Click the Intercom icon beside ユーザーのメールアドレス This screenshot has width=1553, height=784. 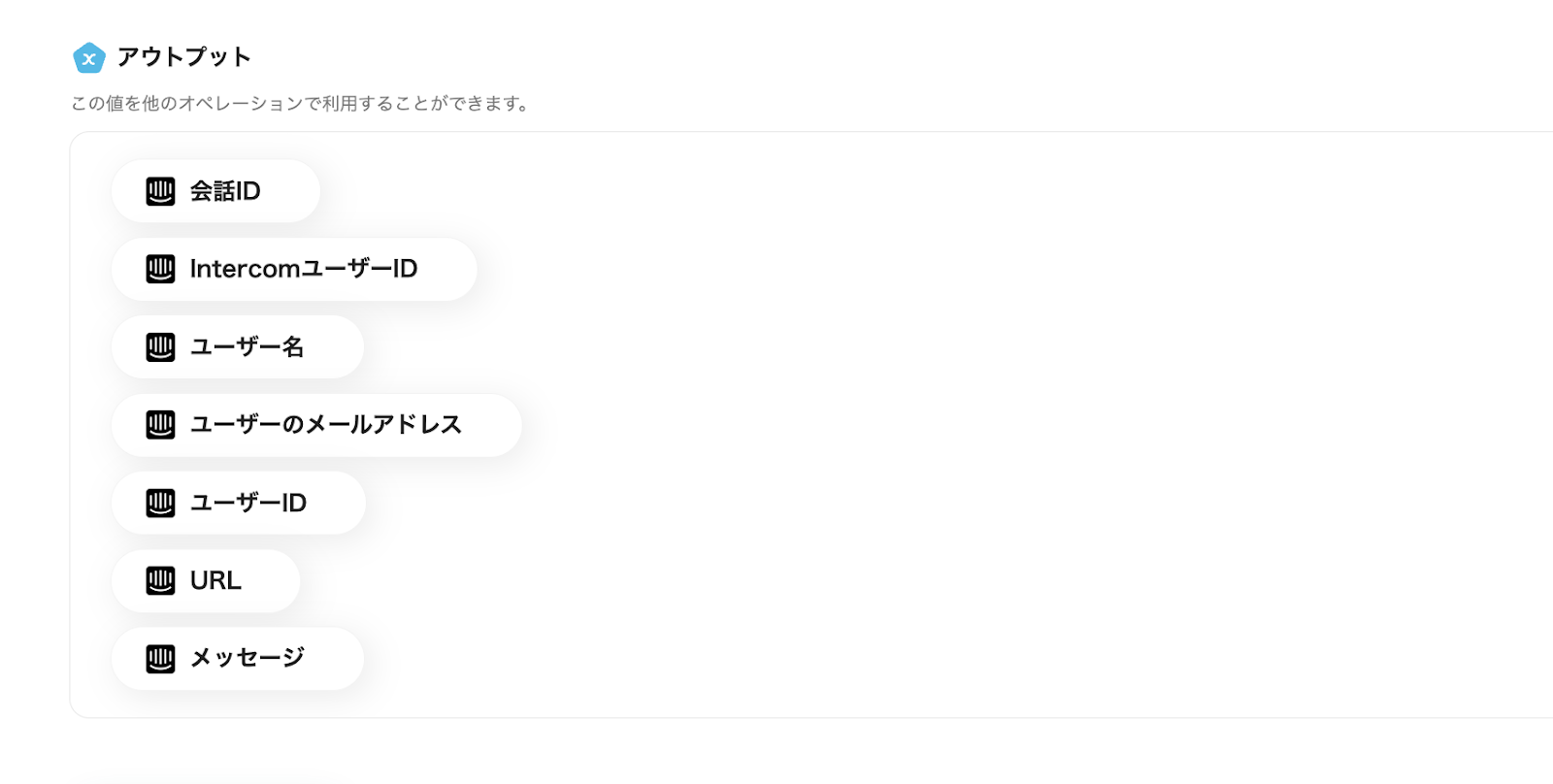160,424
